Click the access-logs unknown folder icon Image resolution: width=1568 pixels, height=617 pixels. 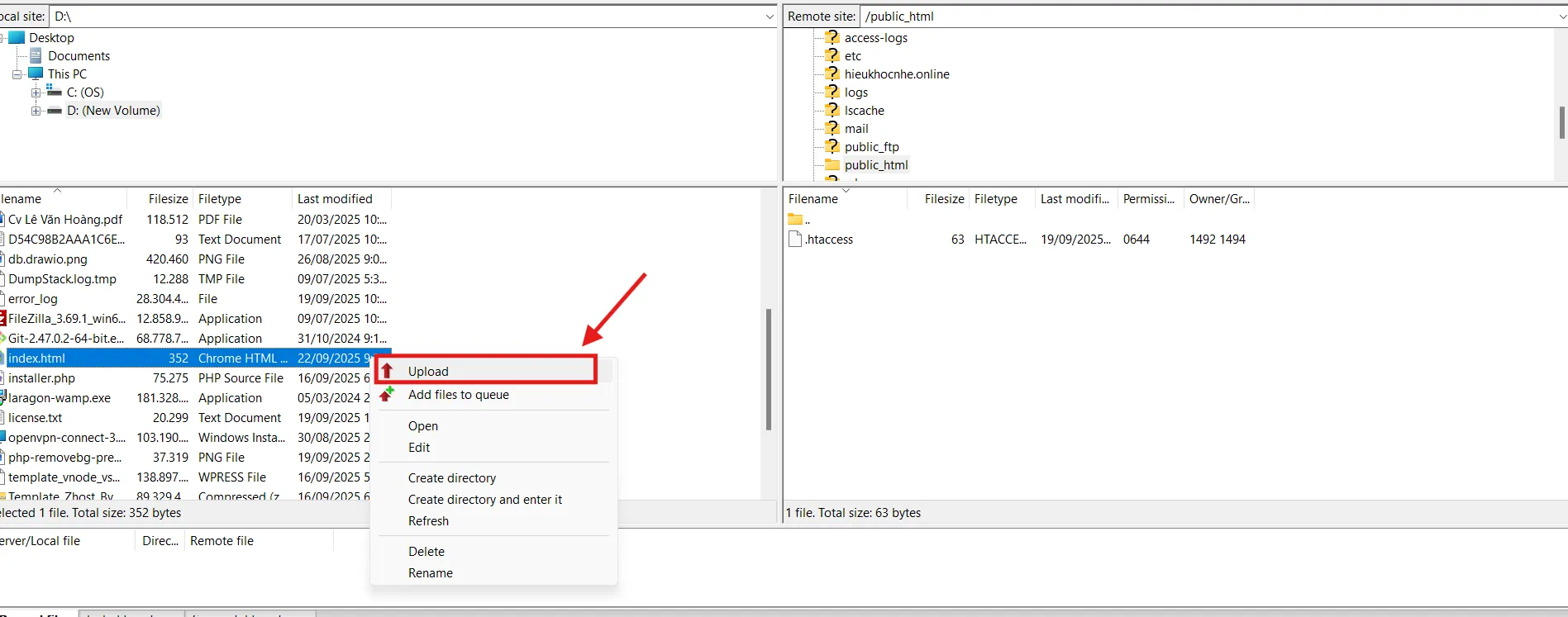pos(832,37)
